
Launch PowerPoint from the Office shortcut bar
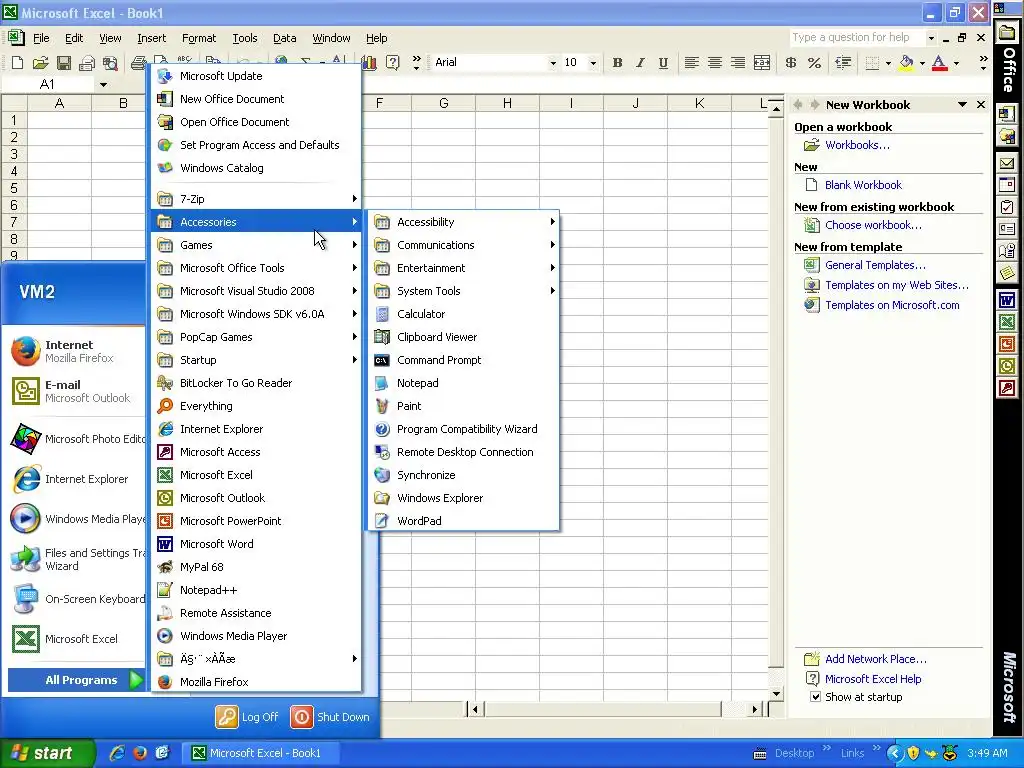tap(1006, 344)
